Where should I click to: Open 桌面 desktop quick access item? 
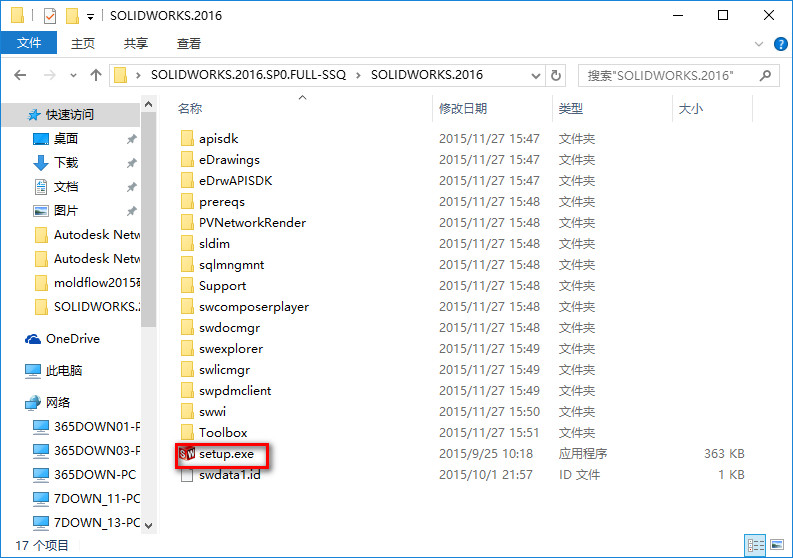[x=56, y=139]
